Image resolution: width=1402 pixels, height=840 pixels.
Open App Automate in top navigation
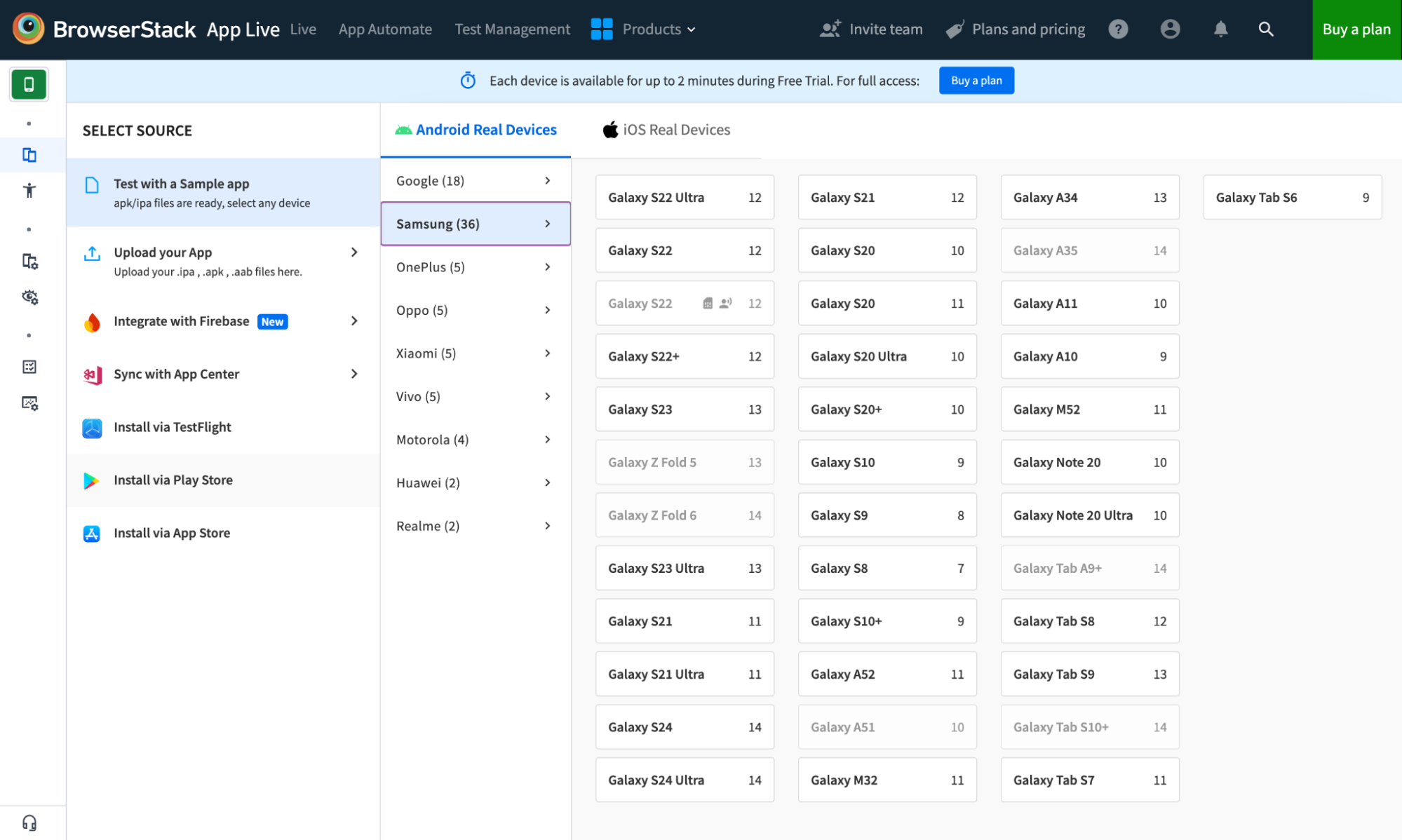385,29
